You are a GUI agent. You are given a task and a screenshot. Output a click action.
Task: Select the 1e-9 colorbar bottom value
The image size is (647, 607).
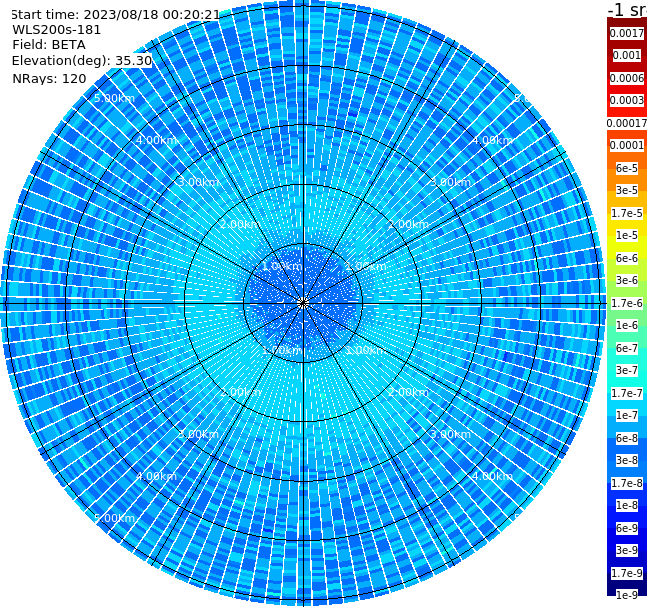coord(627,595)
